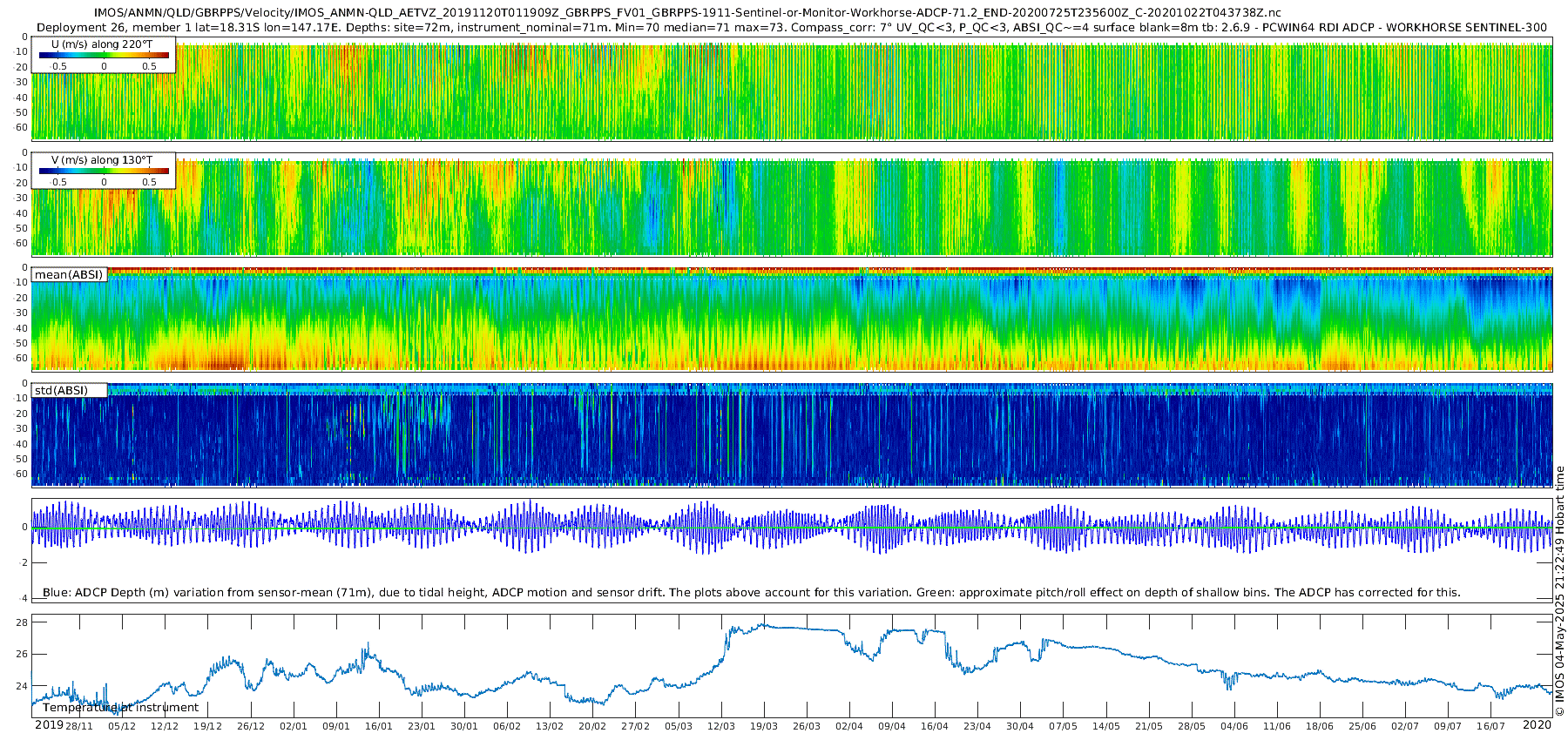The image size is (1568, 740).
Task: Select the 'V (m/s) along 130°T' legend title
Action: [x=102, y=159]
